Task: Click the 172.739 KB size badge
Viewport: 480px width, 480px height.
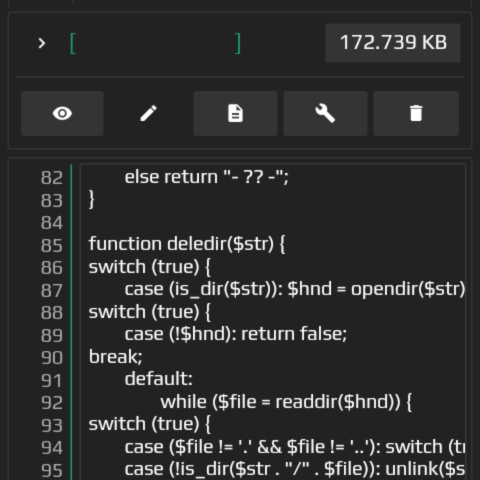Action: pos(393,43)
